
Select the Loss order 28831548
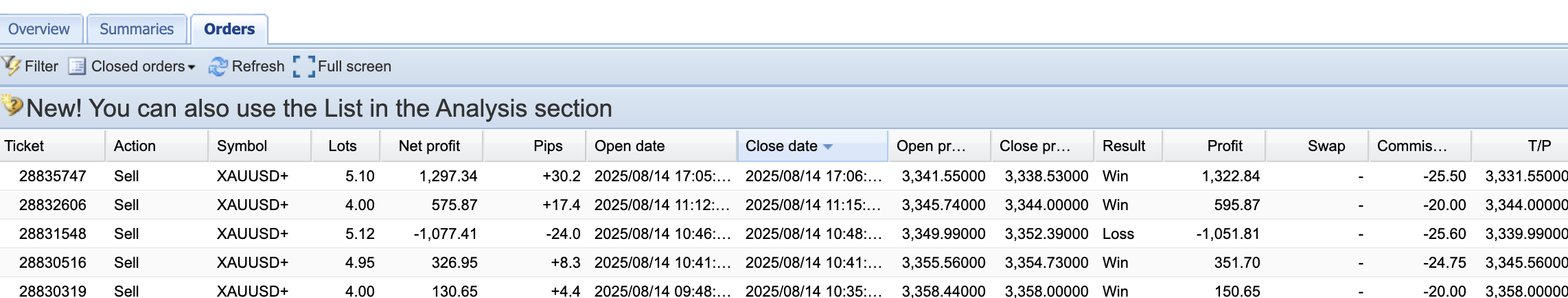tap(53, 233)
